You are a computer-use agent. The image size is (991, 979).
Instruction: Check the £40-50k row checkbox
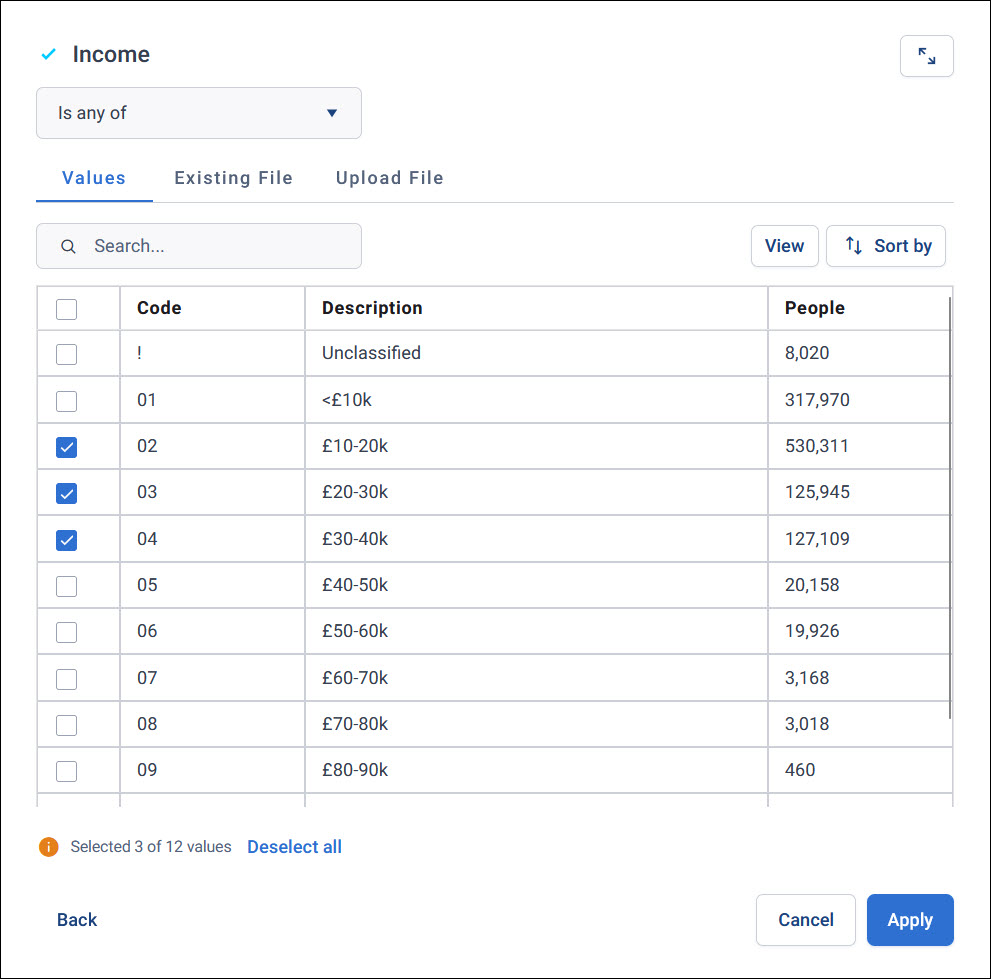click(66, 586)
